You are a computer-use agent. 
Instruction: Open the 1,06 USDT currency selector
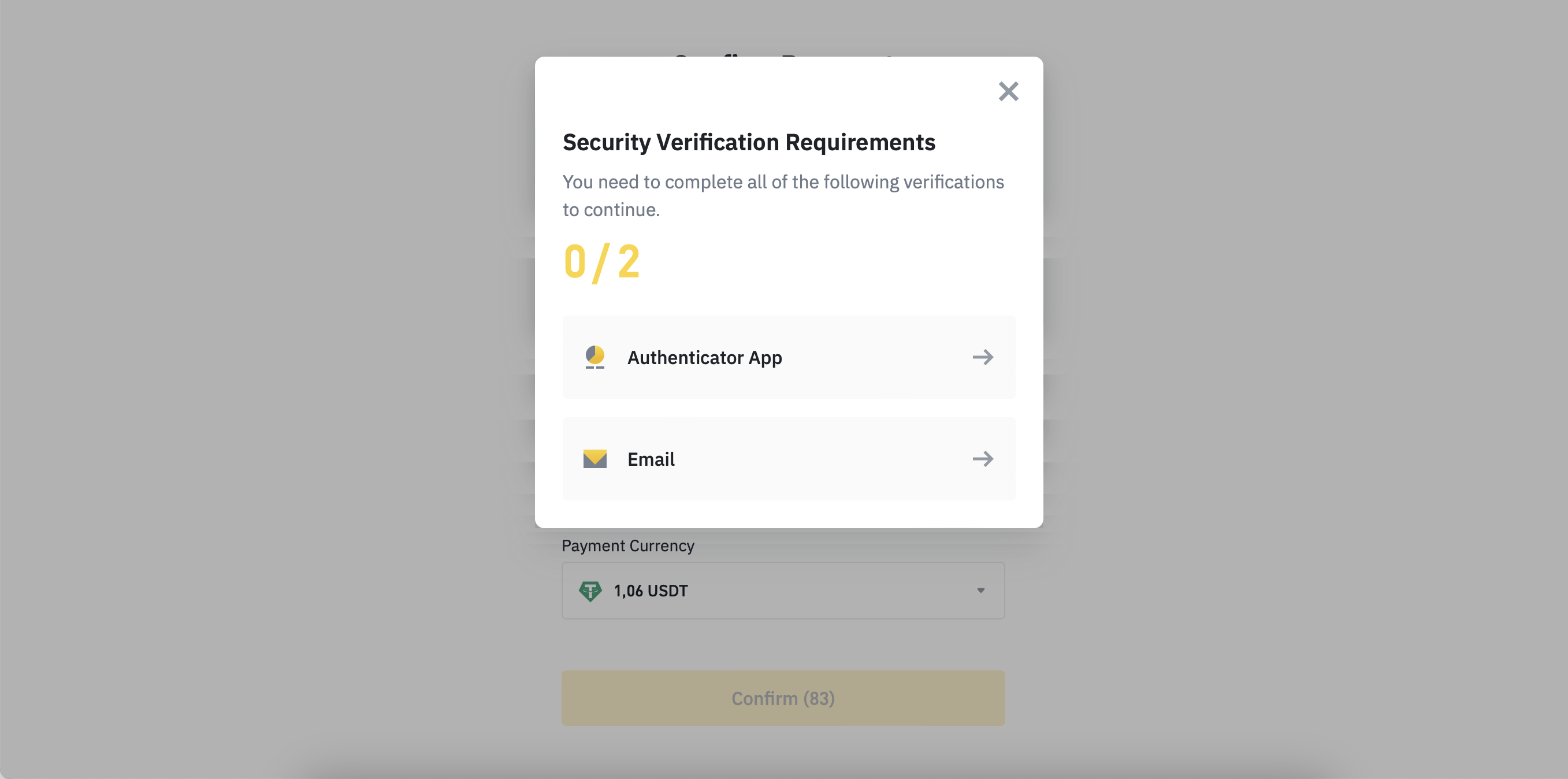(783, 591)
